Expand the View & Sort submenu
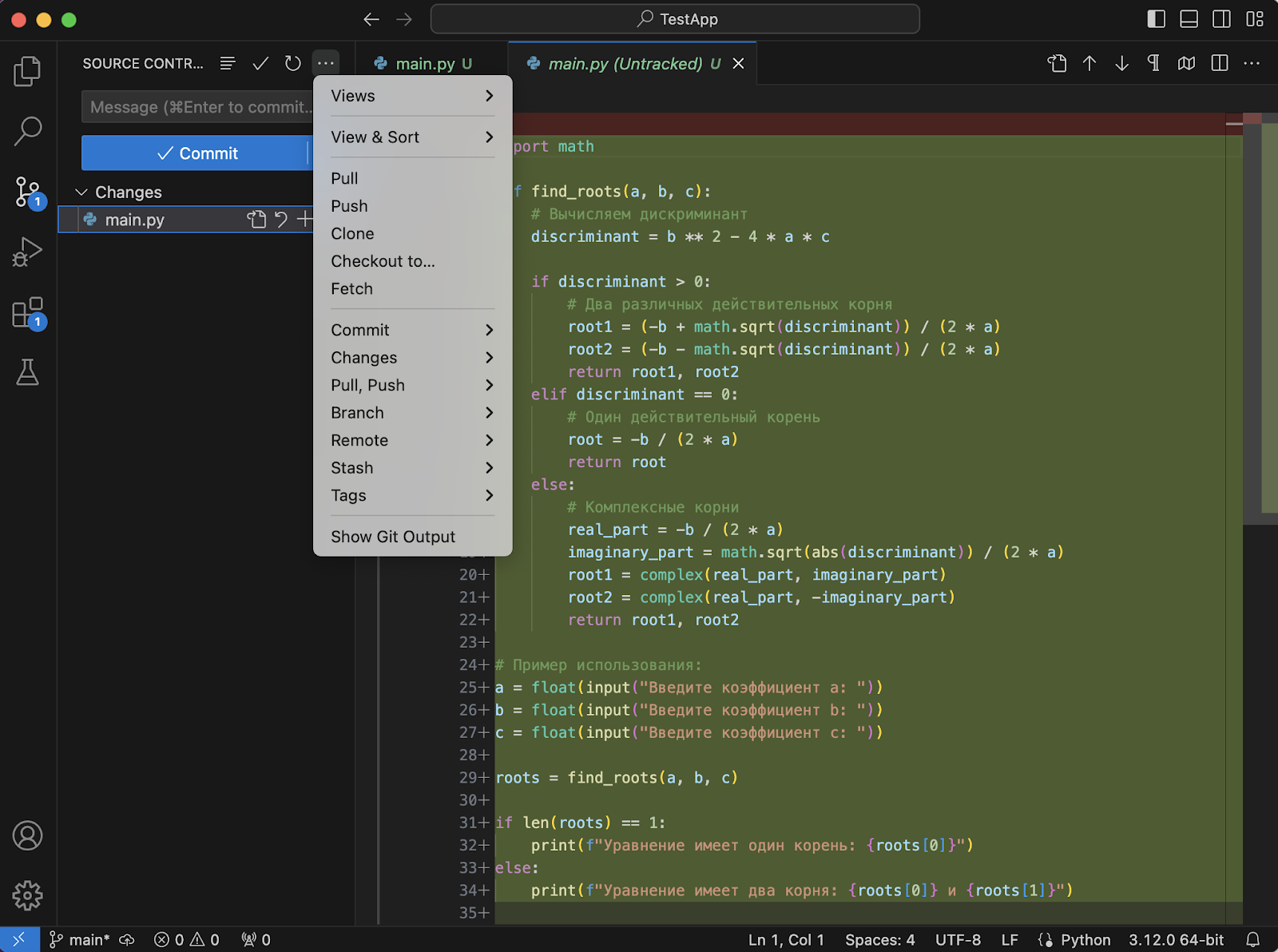The image size is (1278, 952). pyautogui.click(x=412, y=137)
